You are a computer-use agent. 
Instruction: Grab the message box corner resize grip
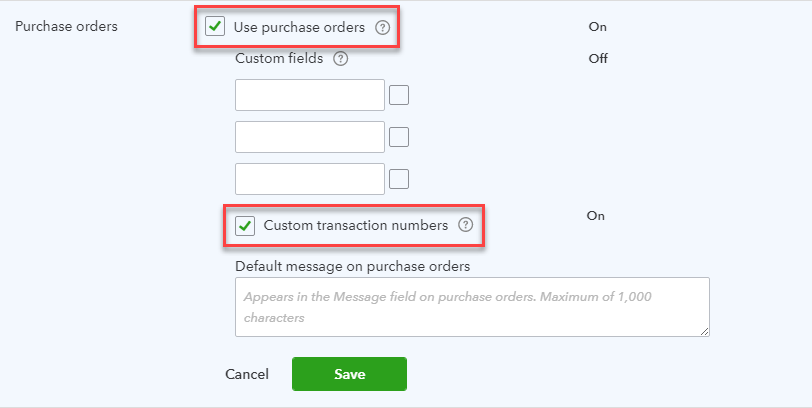pos(705,332)
